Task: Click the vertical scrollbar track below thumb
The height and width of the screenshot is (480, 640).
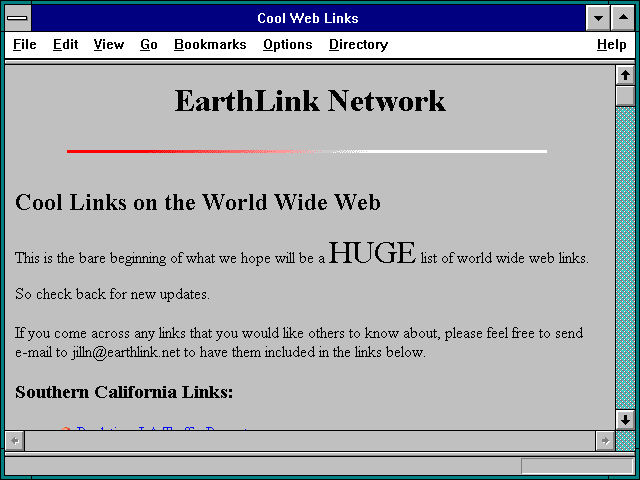Action: tap(625, 258)
